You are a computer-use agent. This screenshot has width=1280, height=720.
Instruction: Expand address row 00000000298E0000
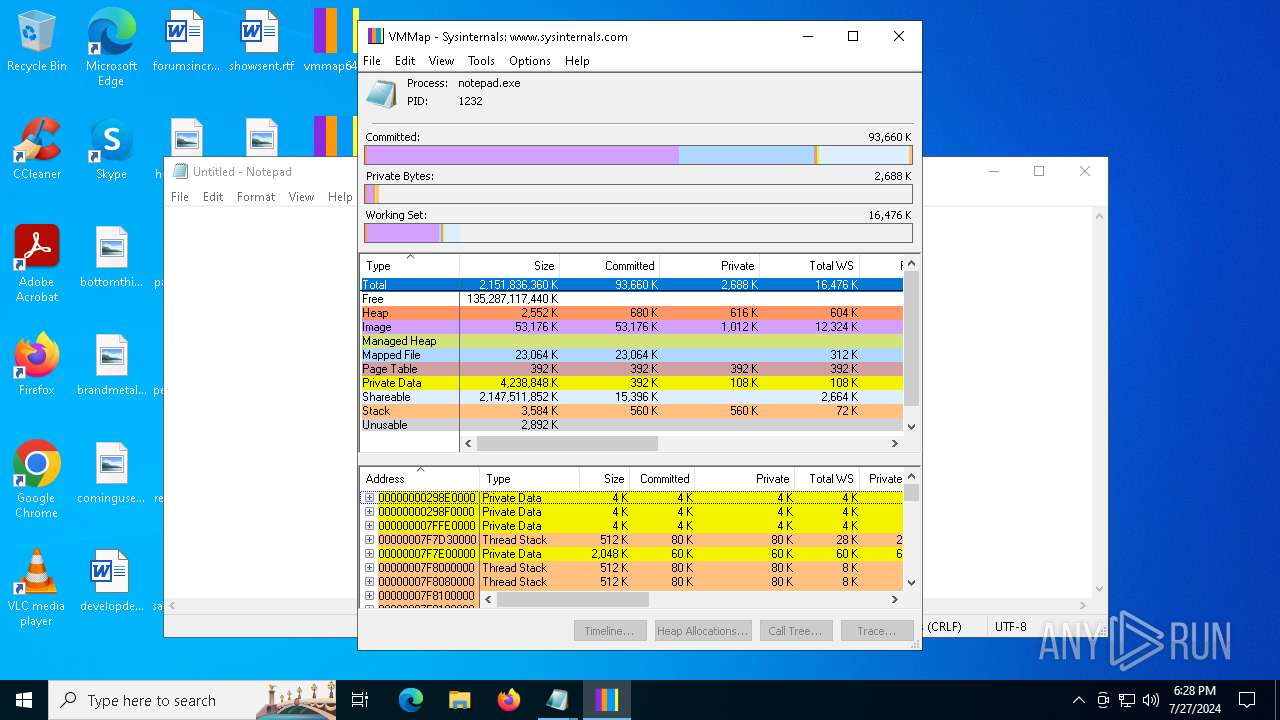point(369,498)
